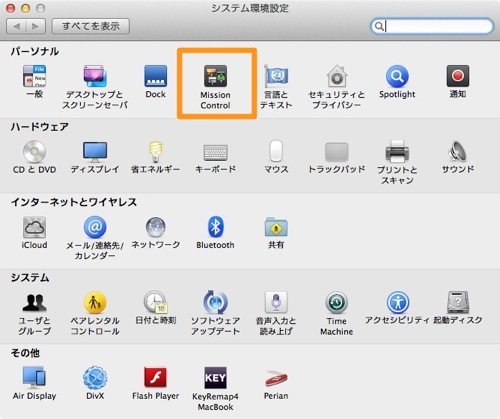Close the システム環境設定 window
The width and height of the screenshot is (500, 419).
pyautogui.click(x=10, y=8)
